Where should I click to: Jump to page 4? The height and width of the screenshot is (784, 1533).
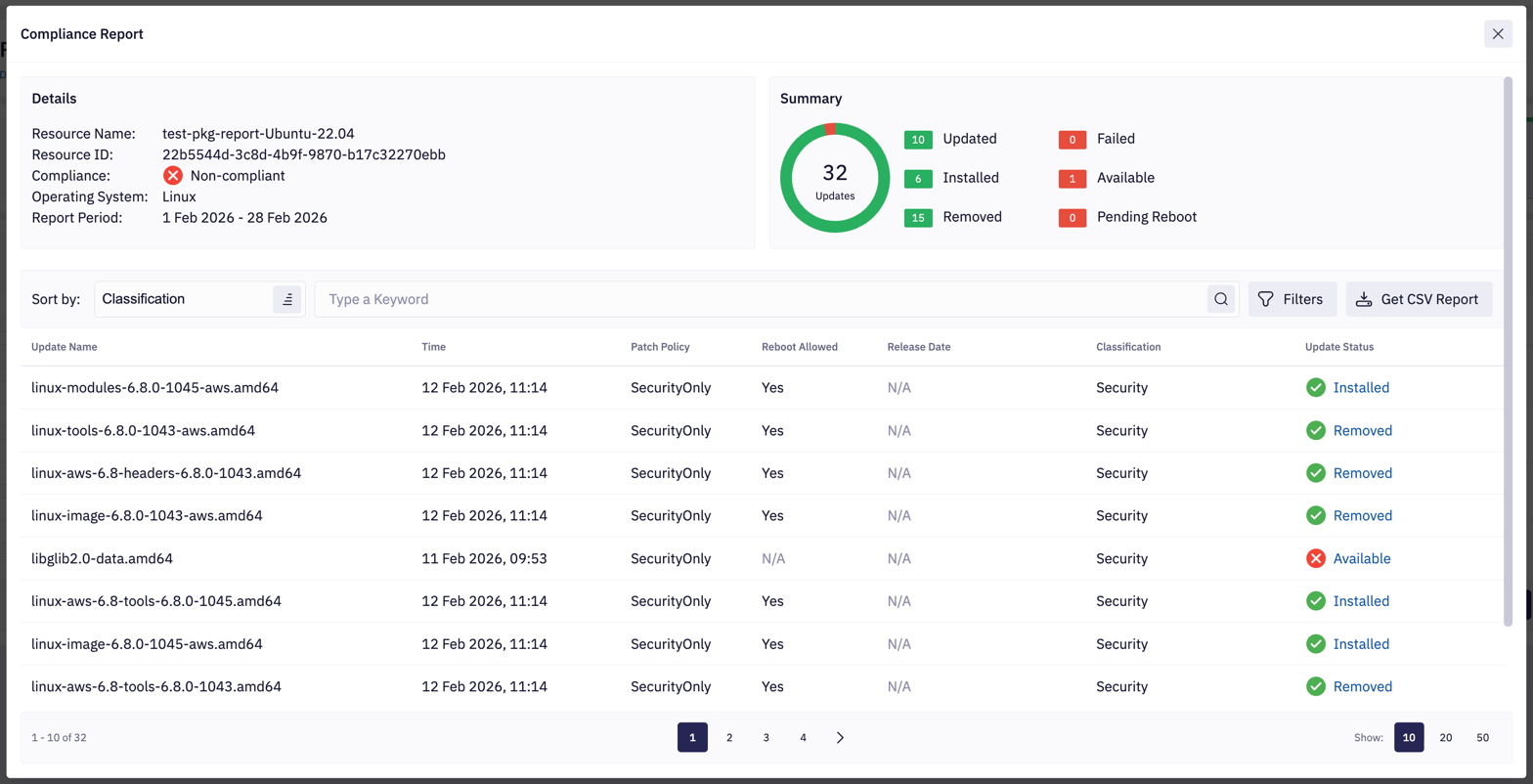803,738
